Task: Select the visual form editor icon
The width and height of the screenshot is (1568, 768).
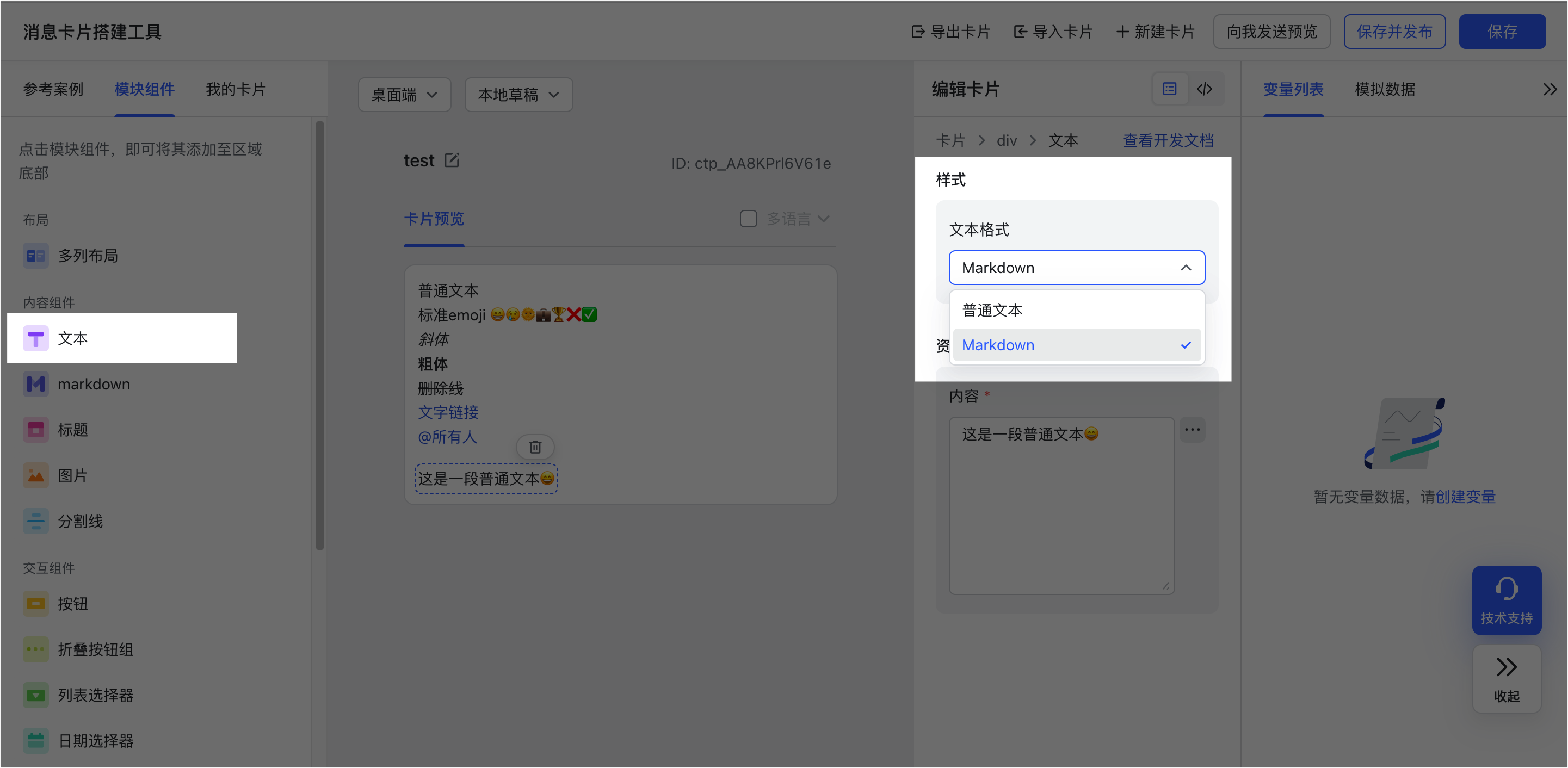Action: click(x=1170, y=89)
